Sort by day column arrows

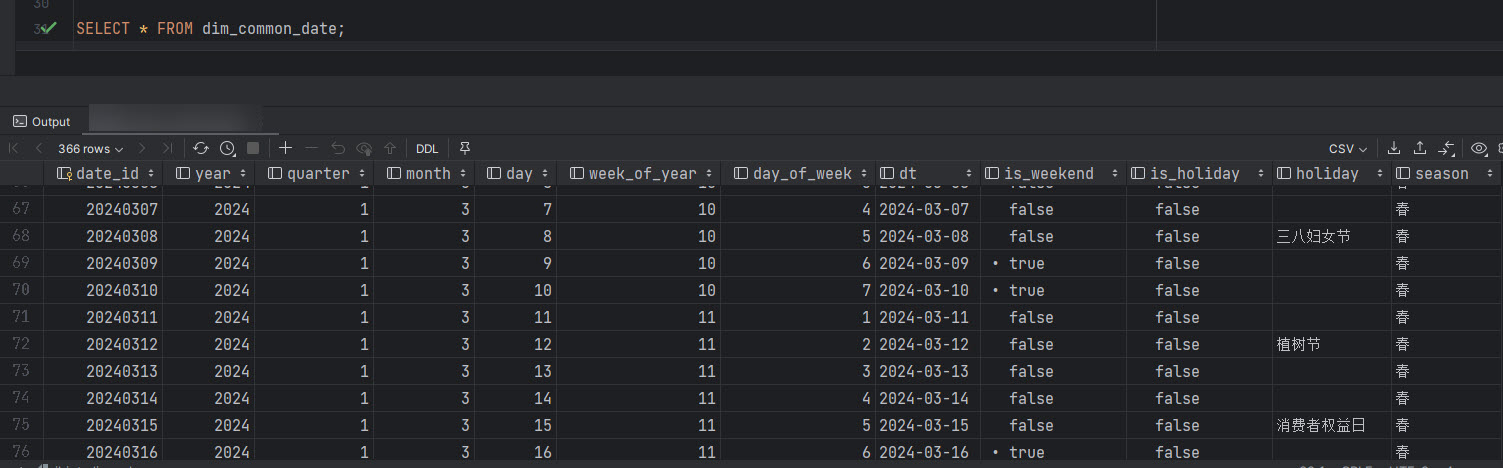coord(545,173)
